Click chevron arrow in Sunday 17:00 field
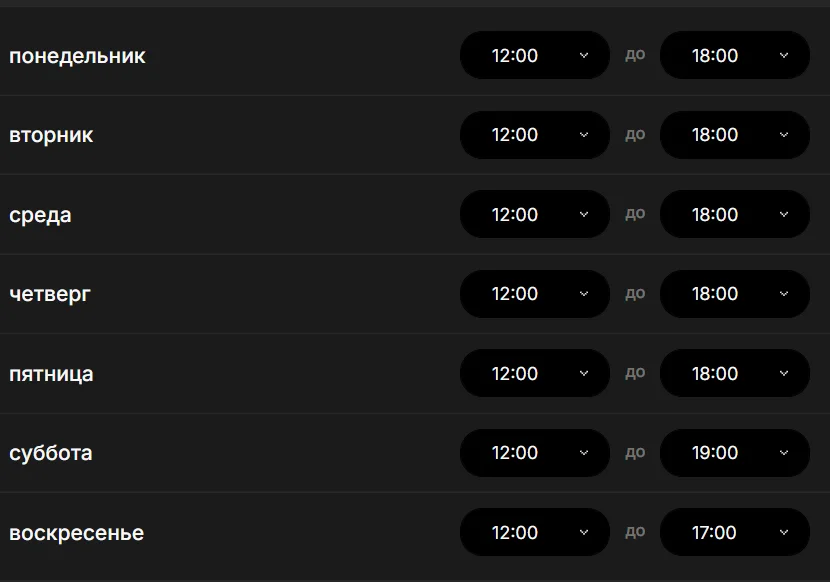This screenshot has height=582, width=830. (x=784, y=532)
